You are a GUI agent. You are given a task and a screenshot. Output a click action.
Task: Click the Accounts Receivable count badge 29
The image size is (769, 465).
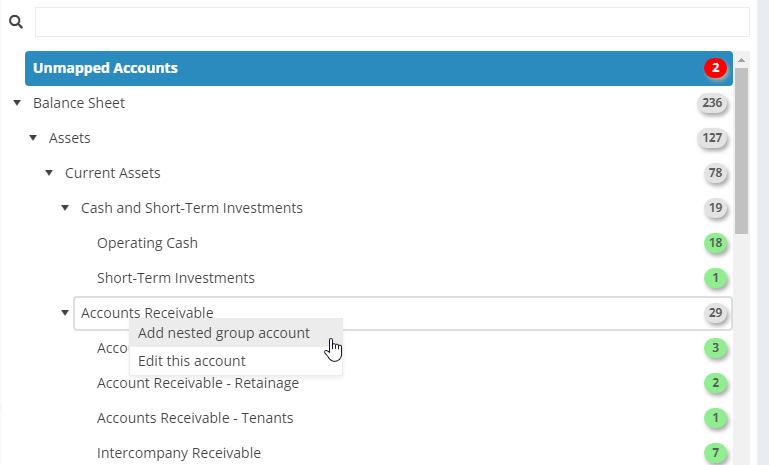[715, 312]
